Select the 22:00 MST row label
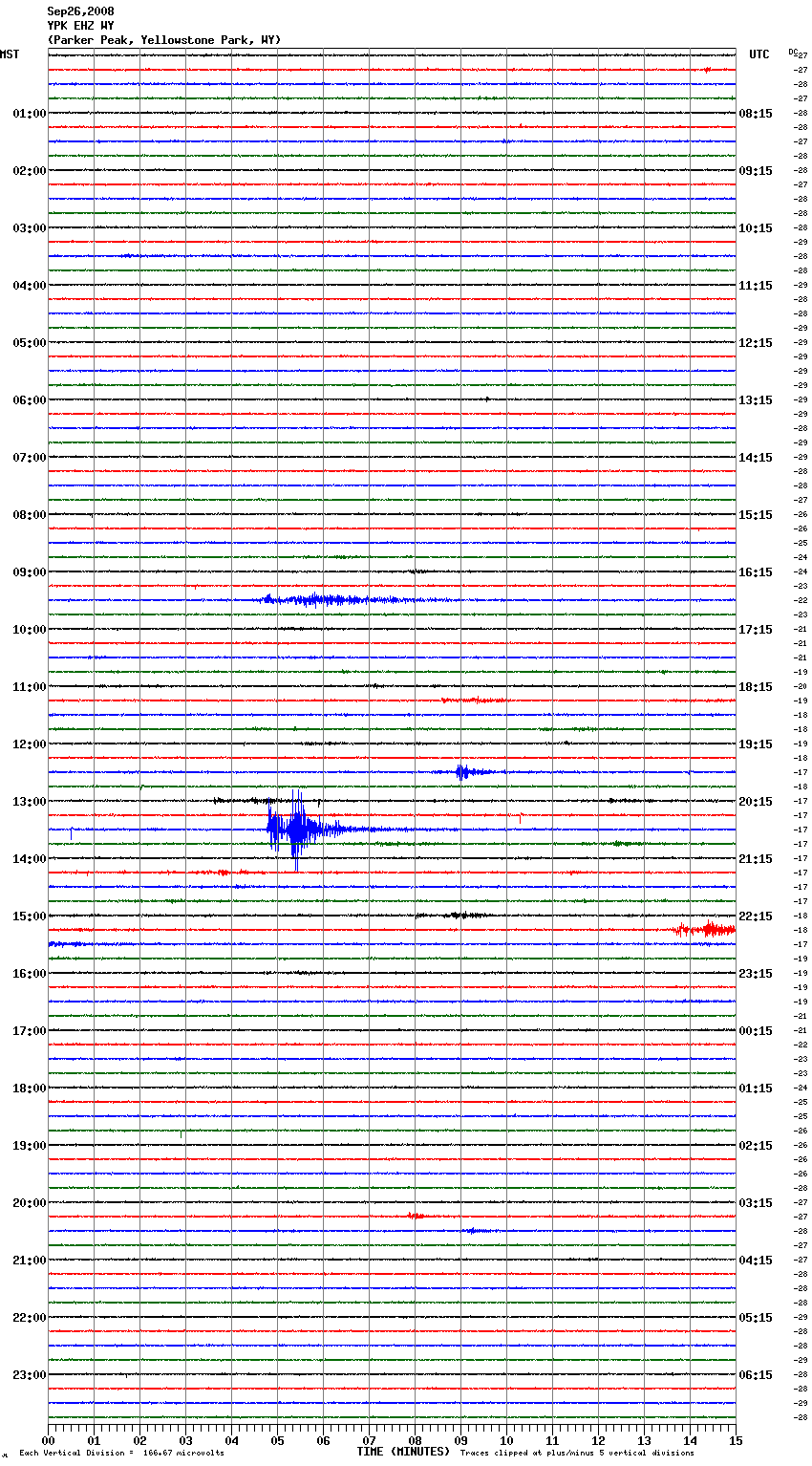This screenshot has height=1466, width=812. [x=30, y=1318]
